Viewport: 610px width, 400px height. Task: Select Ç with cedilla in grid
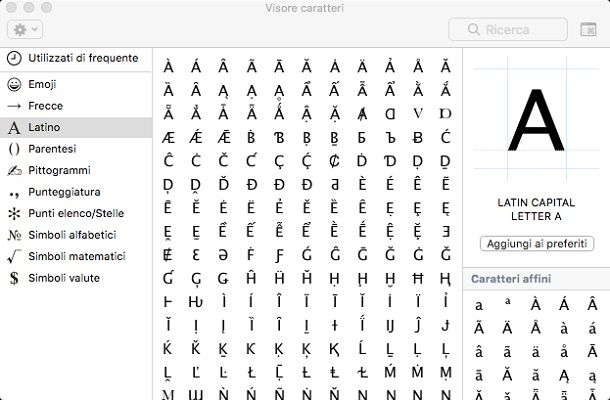(x=279, y=161)
